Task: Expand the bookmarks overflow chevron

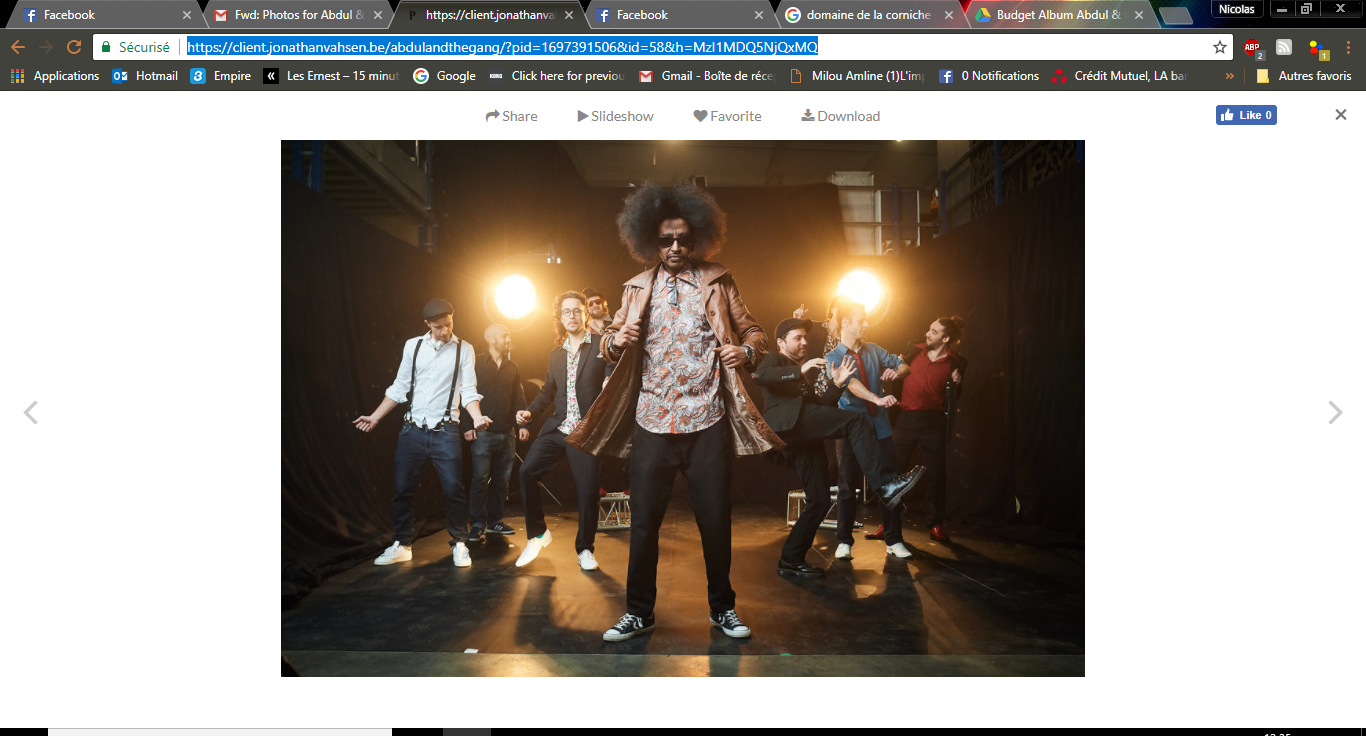Action: click(x=1229, y=76)
